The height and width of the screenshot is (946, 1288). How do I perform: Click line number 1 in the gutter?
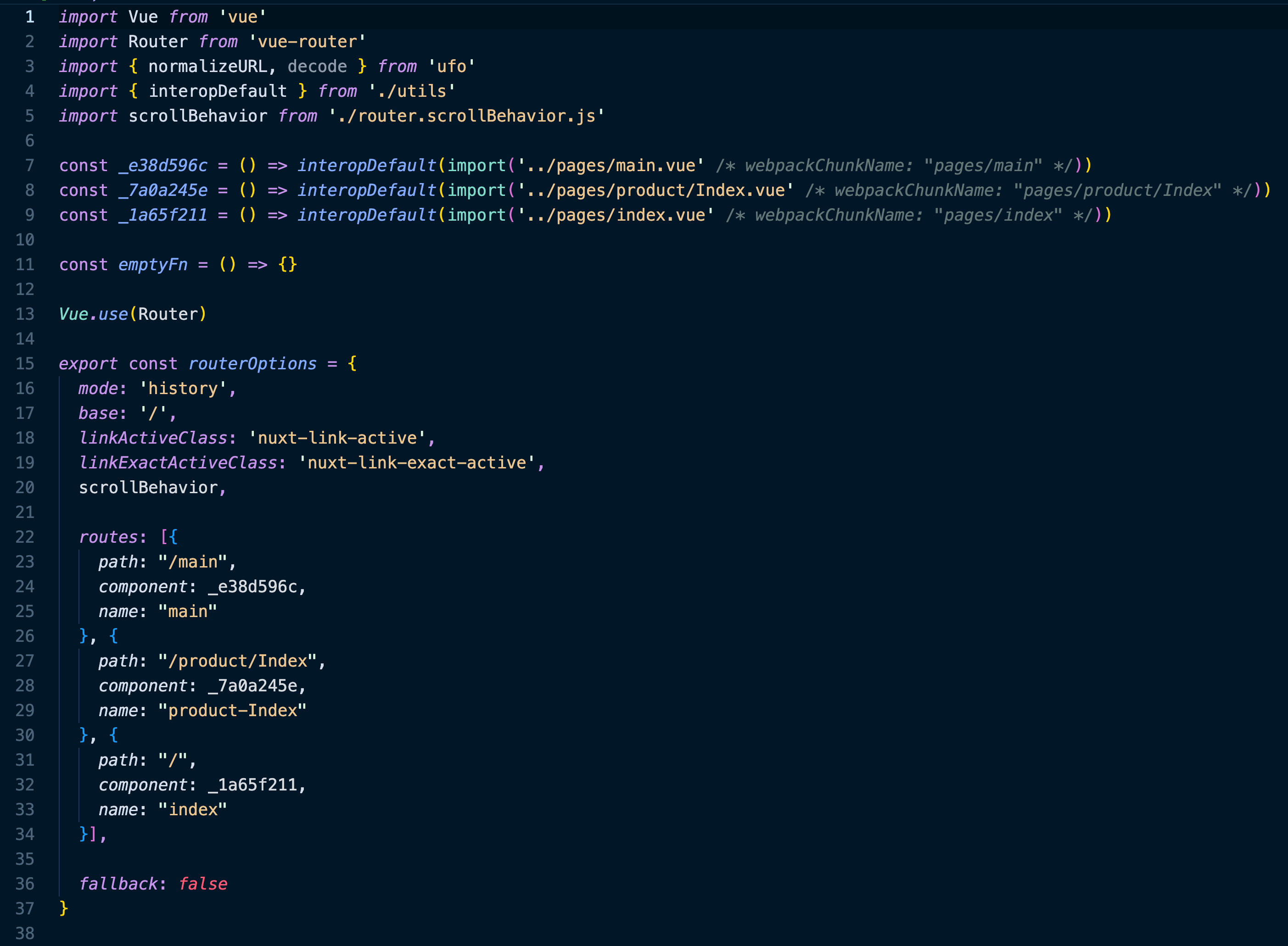click(30, 17)
